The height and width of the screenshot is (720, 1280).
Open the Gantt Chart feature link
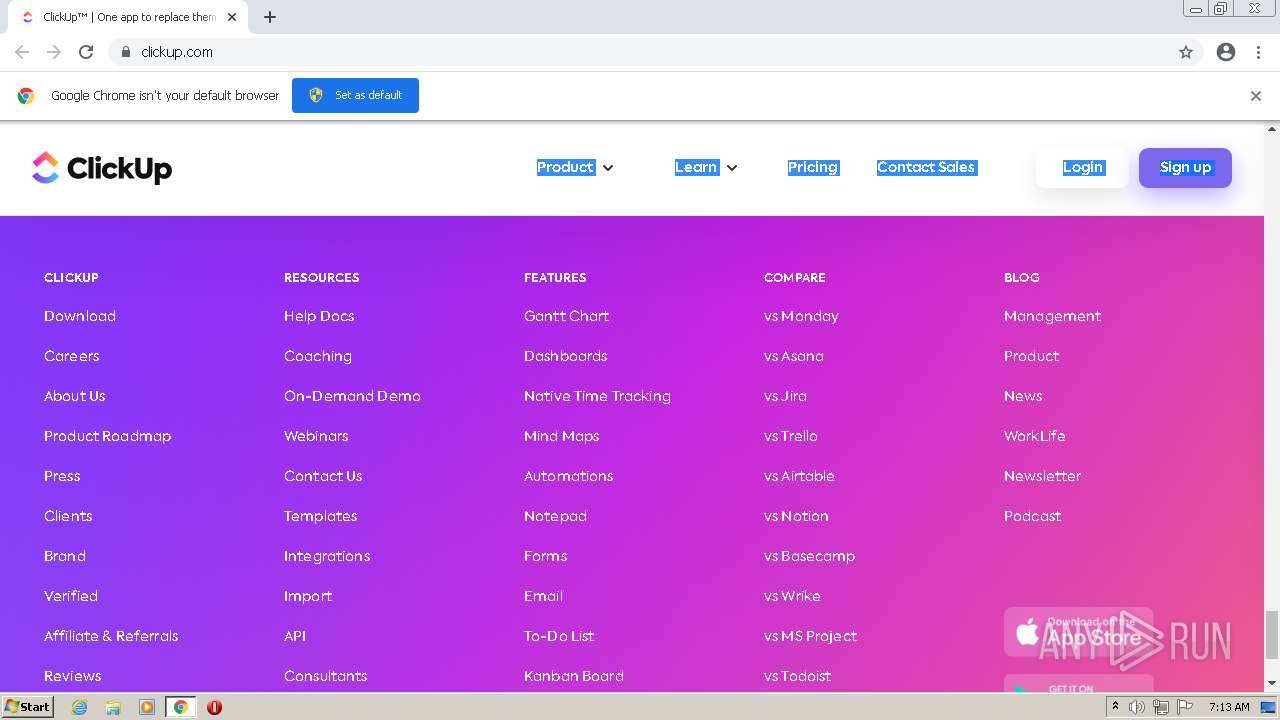[567, 316]
